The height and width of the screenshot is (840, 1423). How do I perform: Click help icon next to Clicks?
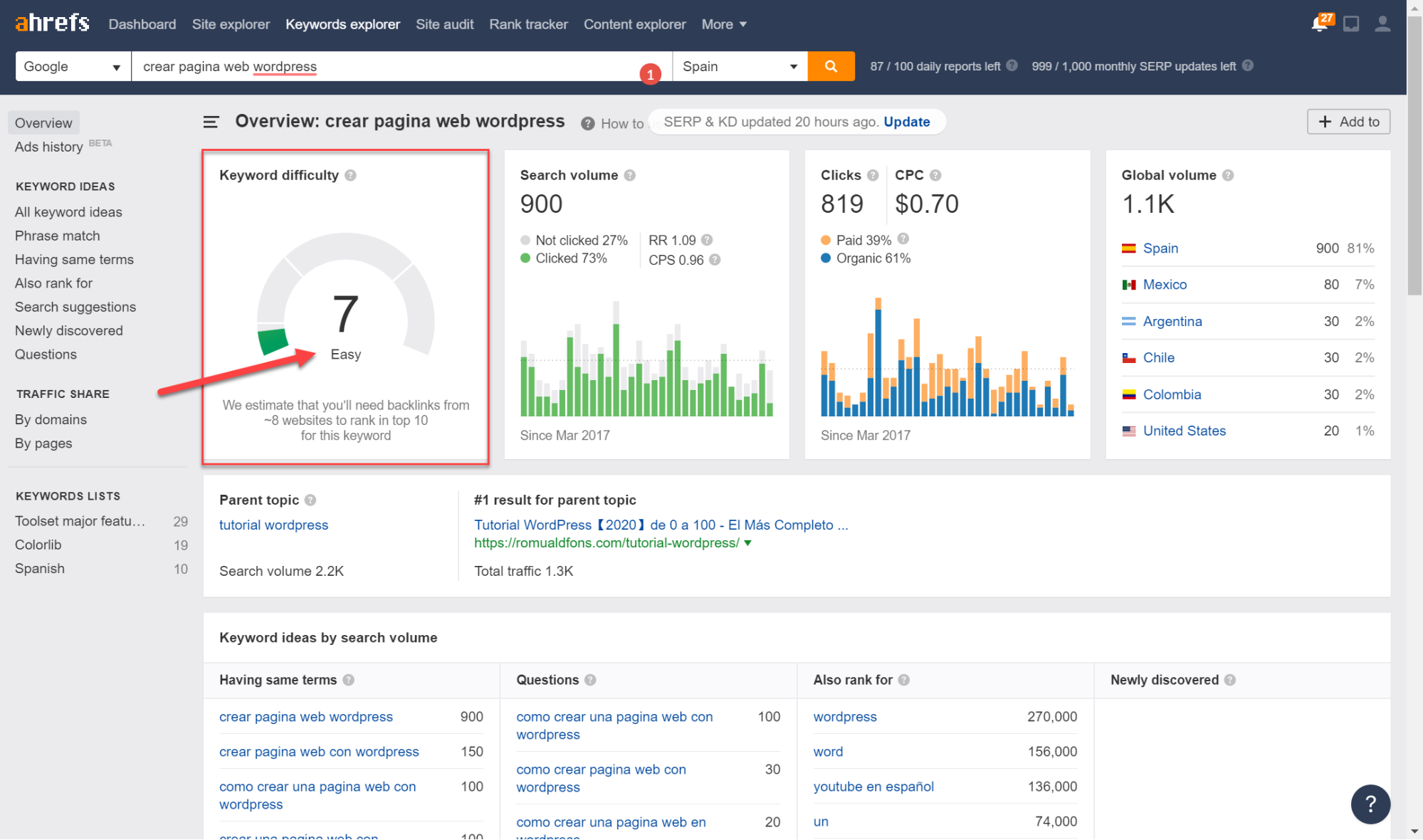coord(872,175)
